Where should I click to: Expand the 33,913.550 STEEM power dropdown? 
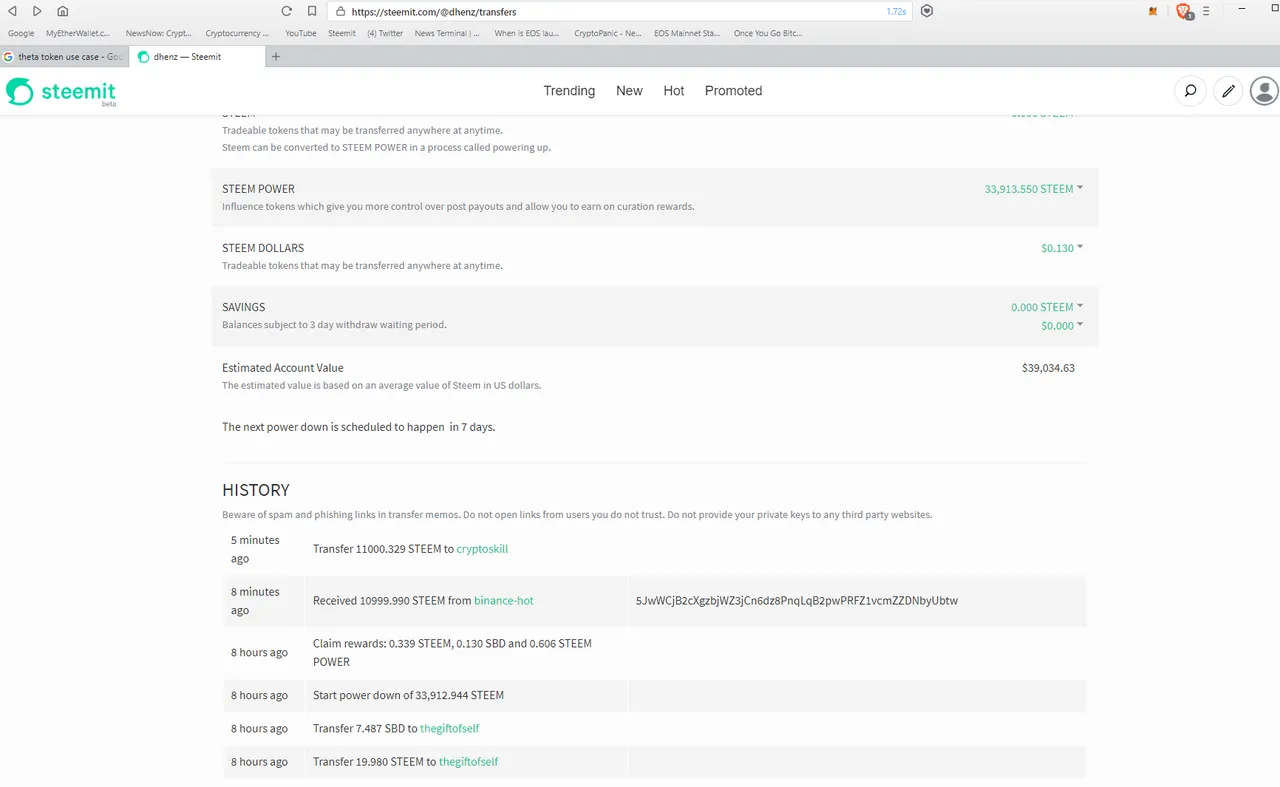coord(1033,188)
